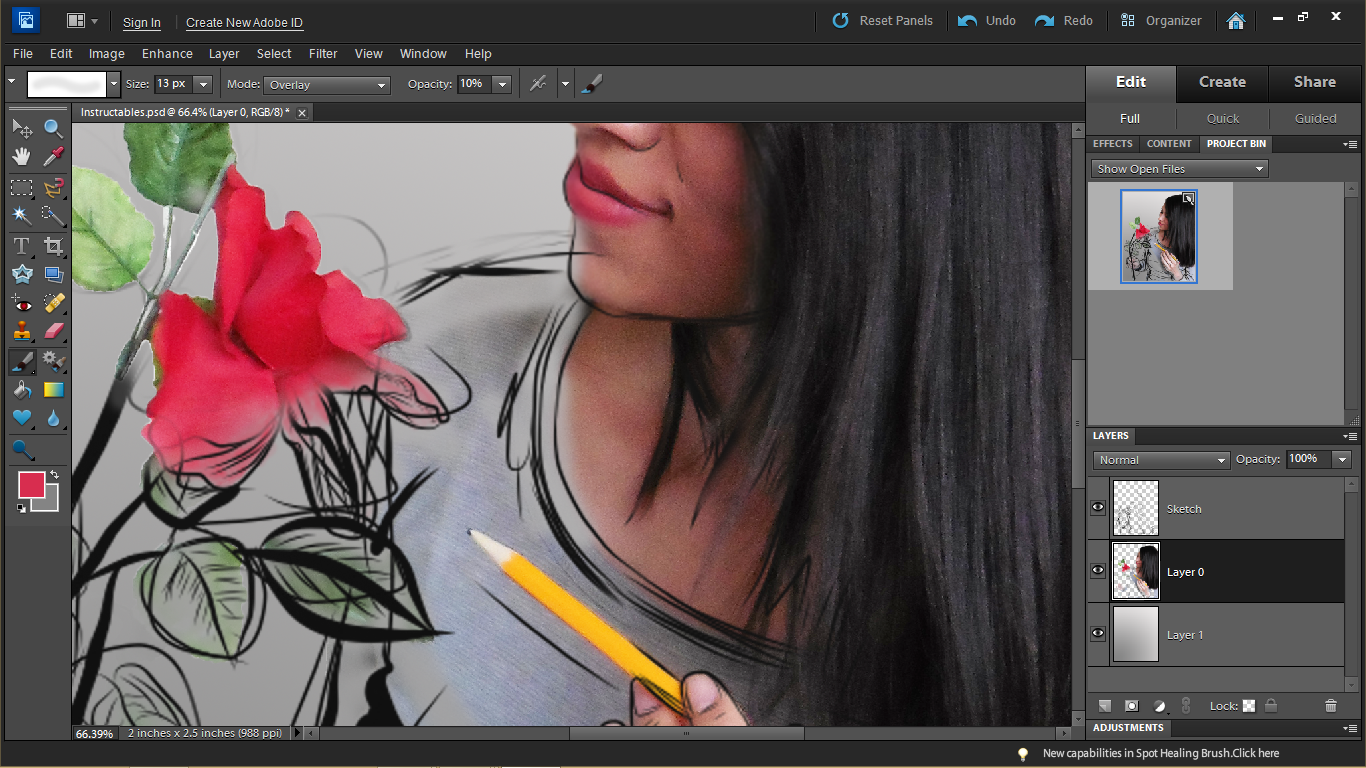Click the Reset Panels button

coord(882,20)
